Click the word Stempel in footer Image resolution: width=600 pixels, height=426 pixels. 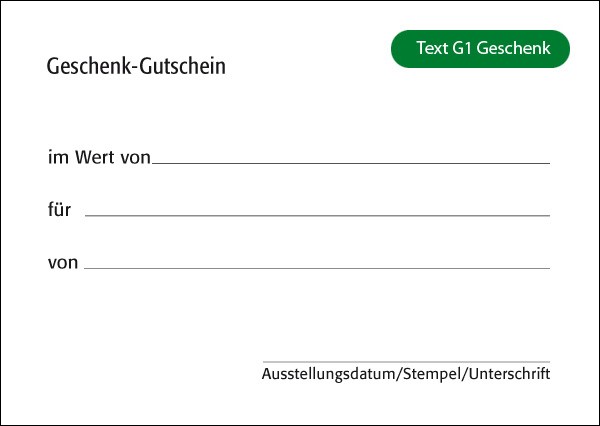pos(432,374)
